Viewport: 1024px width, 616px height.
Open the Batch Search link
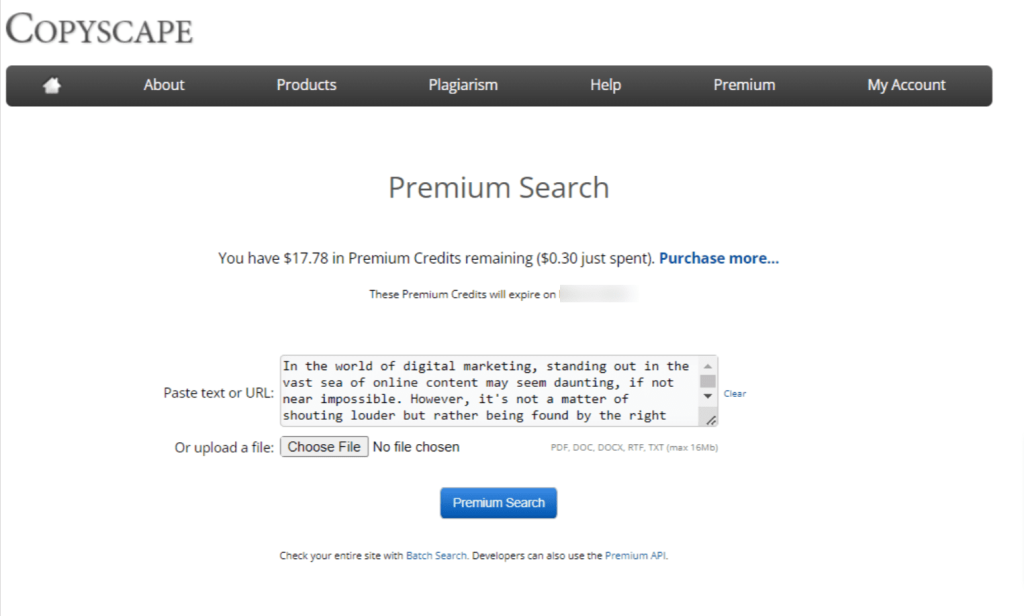[x=436, y=555]
